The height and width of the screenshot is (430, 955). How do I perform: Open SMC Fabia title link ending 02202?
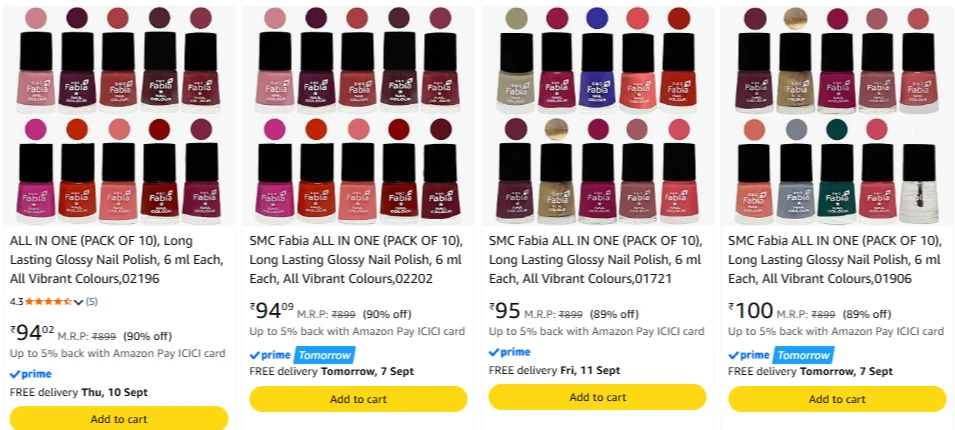[x=356, y=259]
